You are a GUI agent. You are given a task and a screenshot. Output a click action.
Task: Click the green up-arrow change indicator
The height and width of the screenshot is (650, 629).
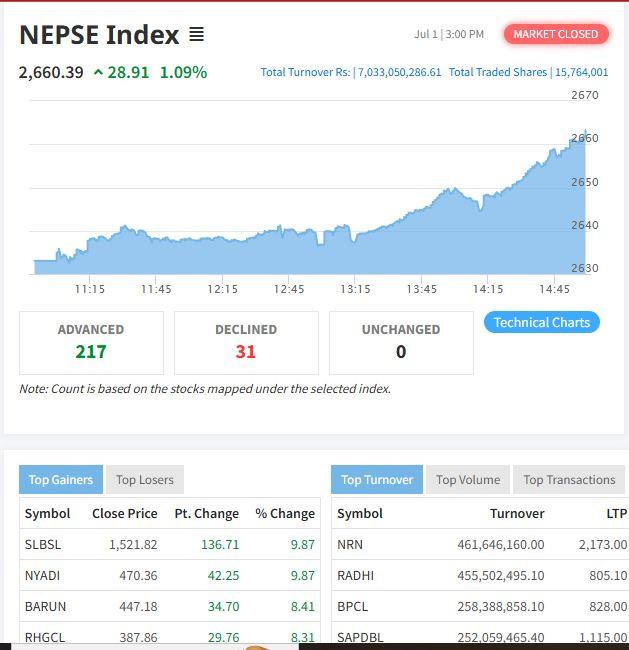click(x=98, y=72)
